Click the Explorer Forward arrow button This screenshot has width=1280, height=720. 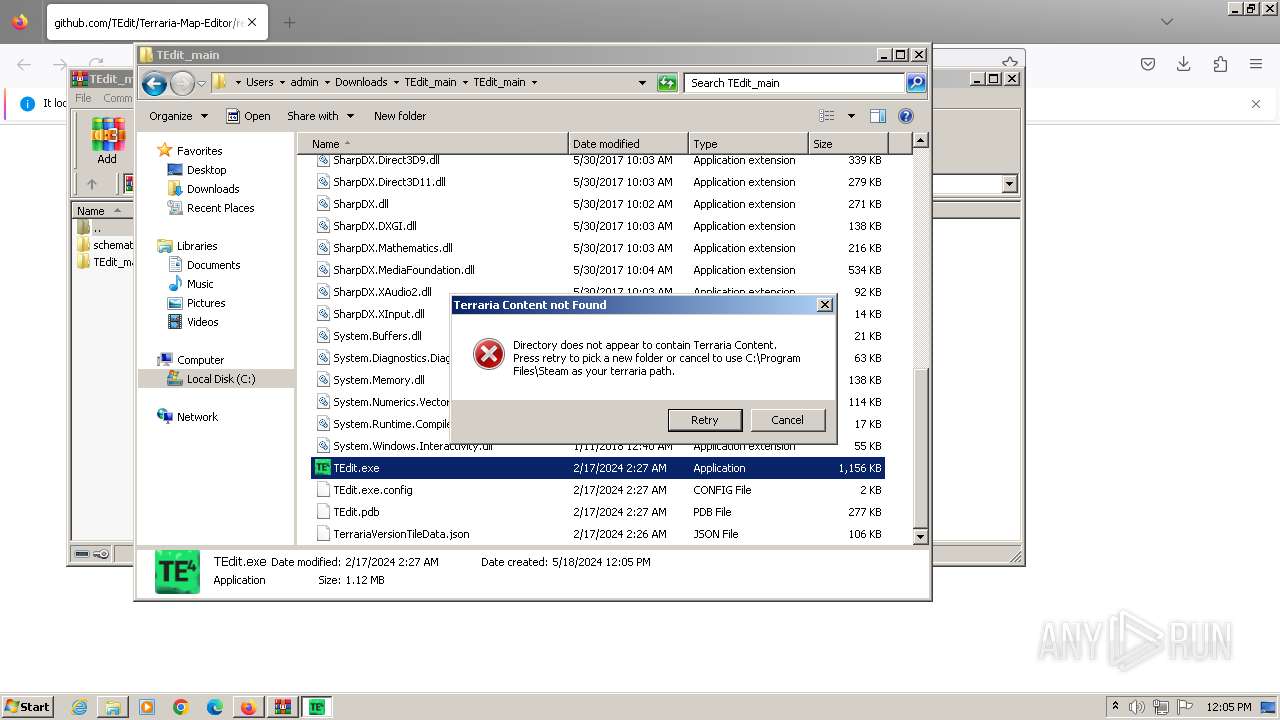click(182, 83)
